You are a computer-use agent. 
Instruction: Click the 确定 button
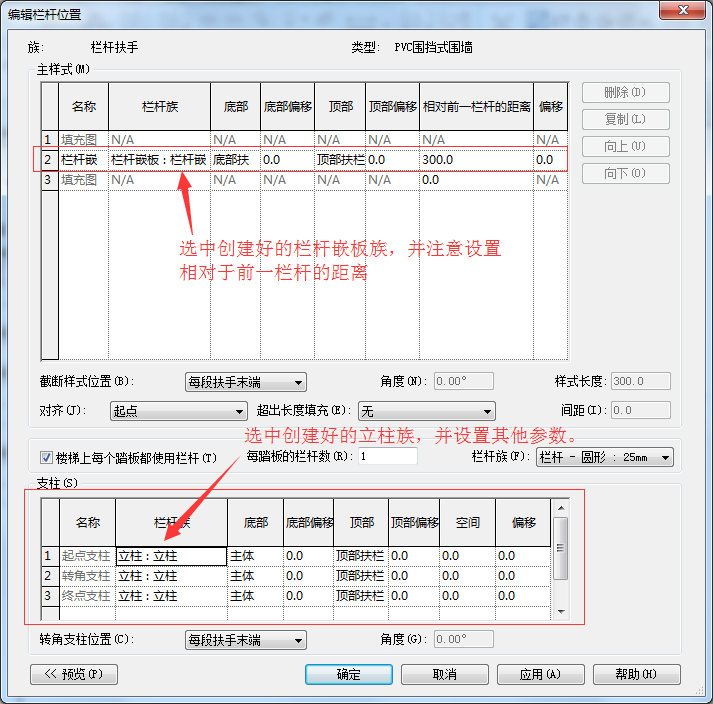[349, 675]
